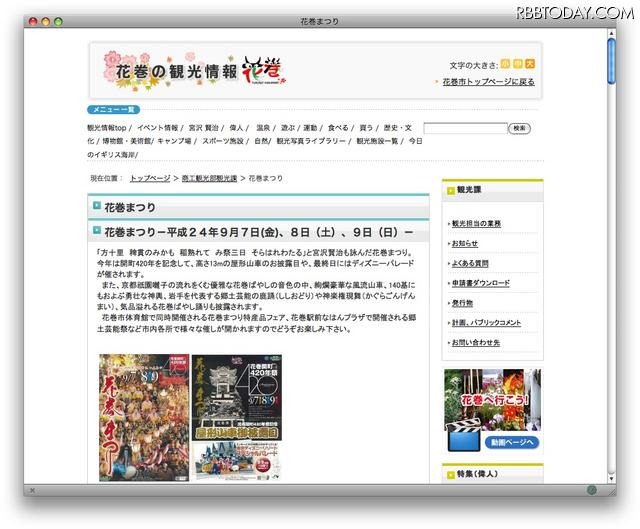Screen dimensions: 640x529
Task: Click the メニュー一覧 badge
Action: [x=113, y=109]
